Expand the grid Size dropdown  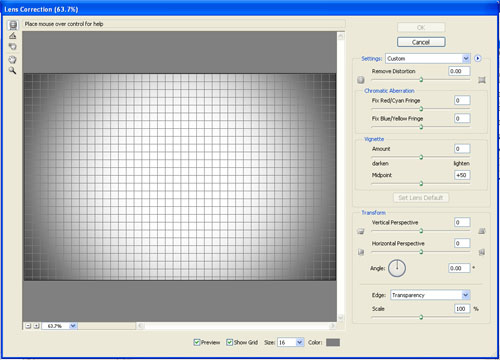tap(290, 342)
